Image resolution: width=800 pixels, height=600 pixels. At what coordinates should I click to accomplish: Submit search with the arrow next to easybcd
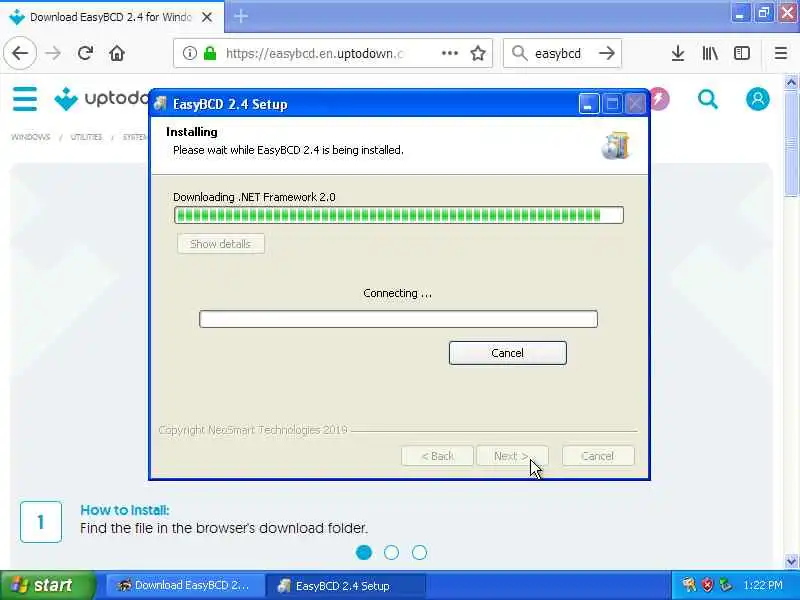coord(607,53)
